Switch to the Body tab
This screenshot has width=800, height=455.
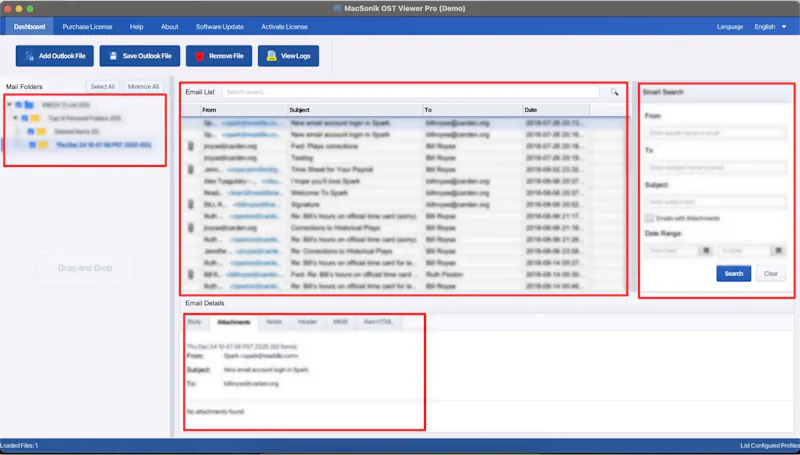195,322
